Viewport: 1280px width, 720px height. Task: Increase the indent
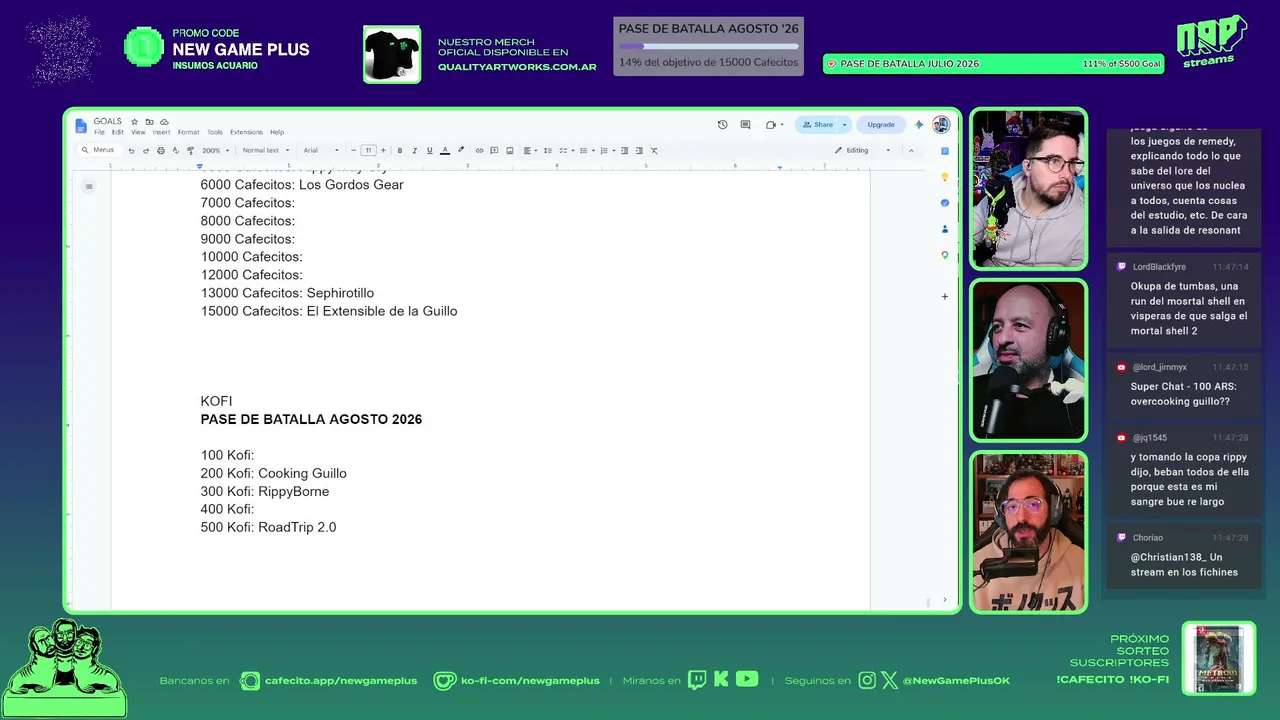pos(640,151)
